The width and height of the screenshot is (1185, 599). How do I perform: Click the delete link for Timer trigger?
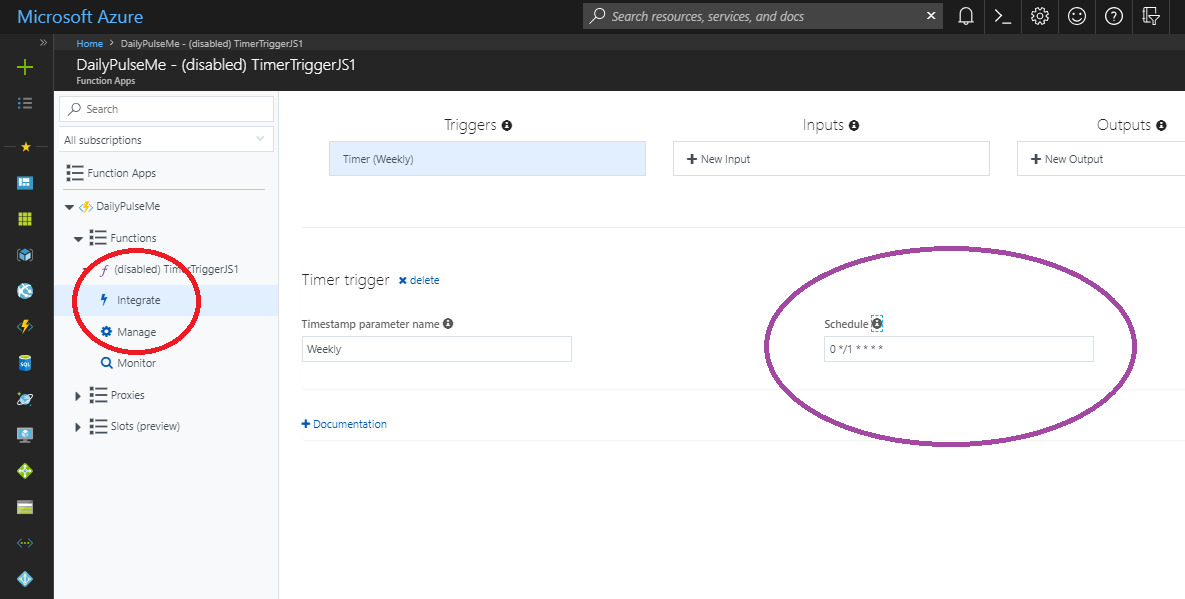419,280
